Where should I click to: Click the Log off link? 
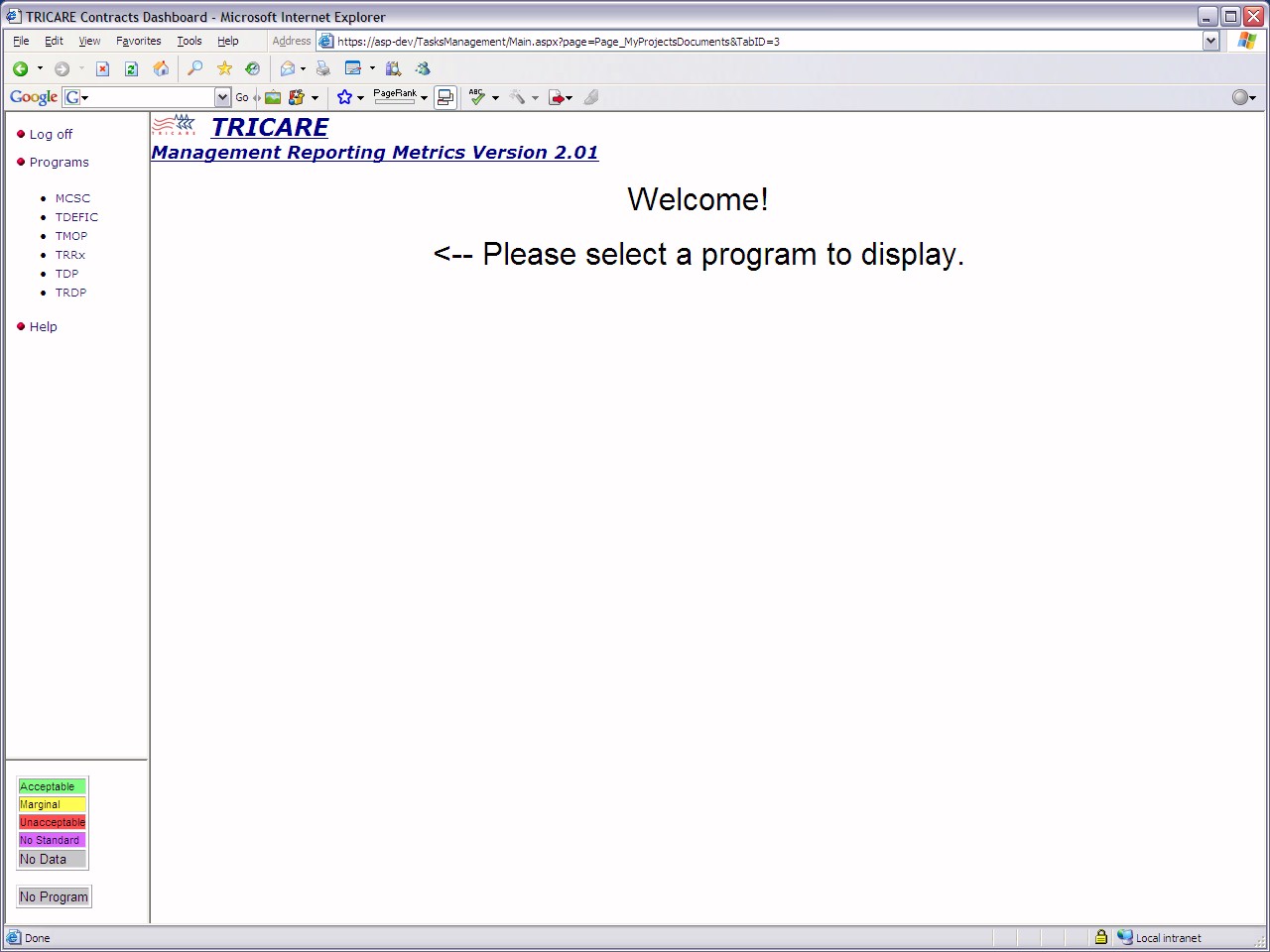click(51, 134)
